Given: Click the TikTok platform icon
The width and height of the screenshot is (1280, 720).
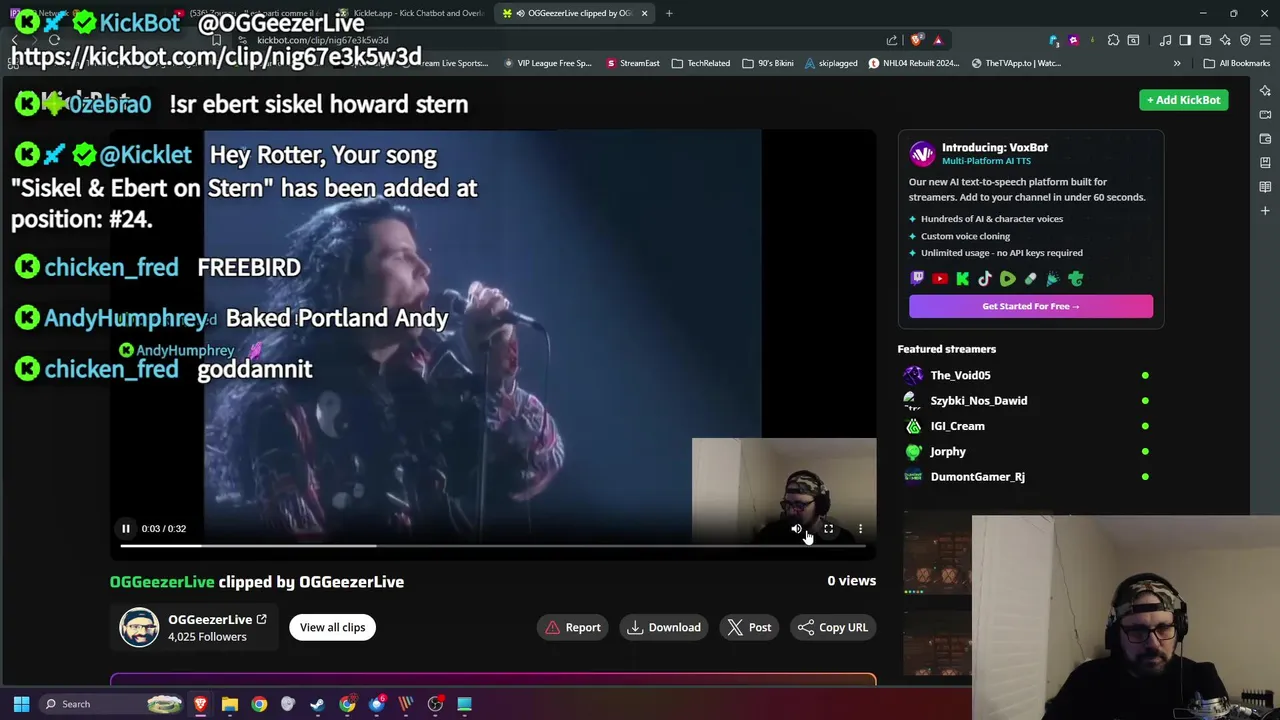Looking at the screenshot, I should click(x=985, y=279).
